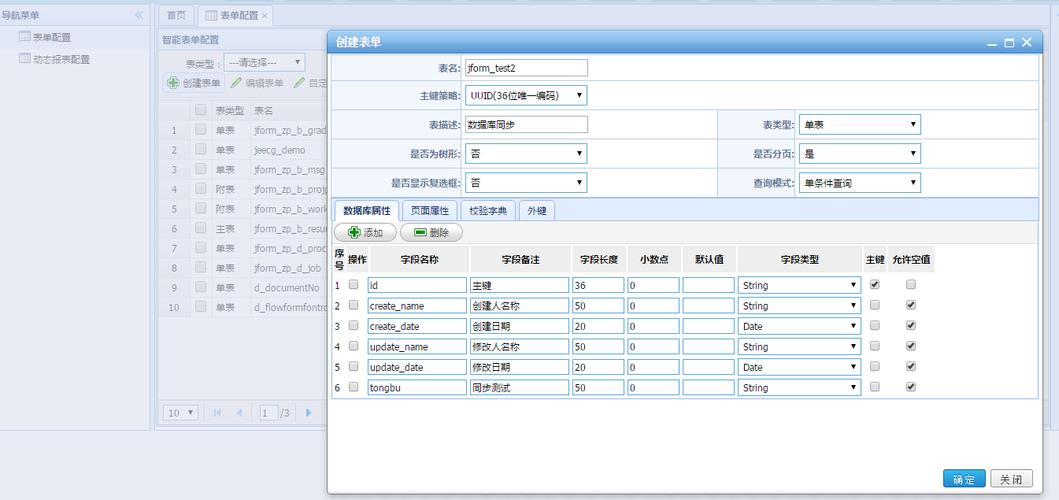Open the 表类型 dropdown in dialog
This screenshot has height=500, width=1059.
coord(860,124)
